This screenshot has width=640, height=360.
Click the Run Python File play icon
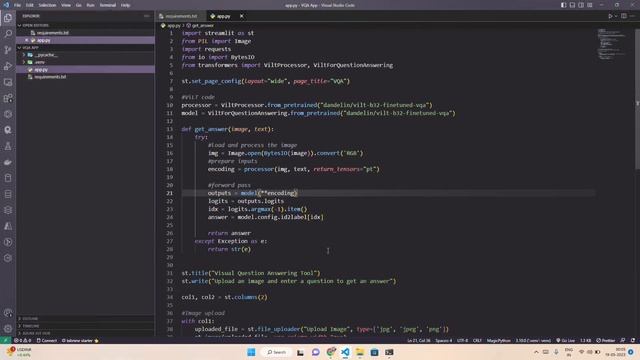(x=610, y=16)
